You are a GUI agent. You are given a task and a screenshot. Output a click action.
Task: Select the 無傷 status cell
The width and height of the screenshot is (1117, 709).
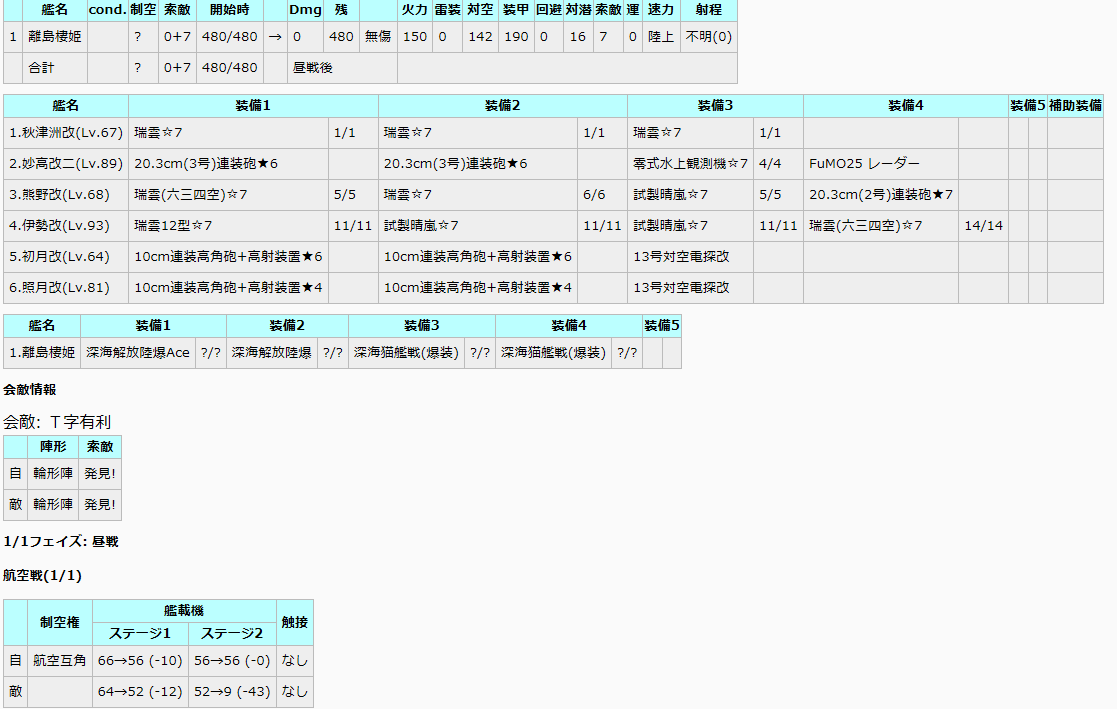point(378,37)
